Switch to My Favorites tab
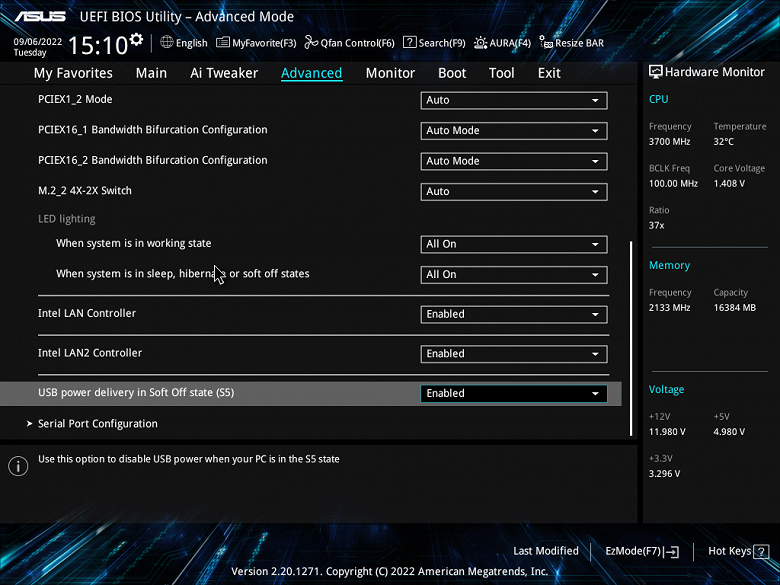This screenshot has width=780, height=585. point(73,73)
